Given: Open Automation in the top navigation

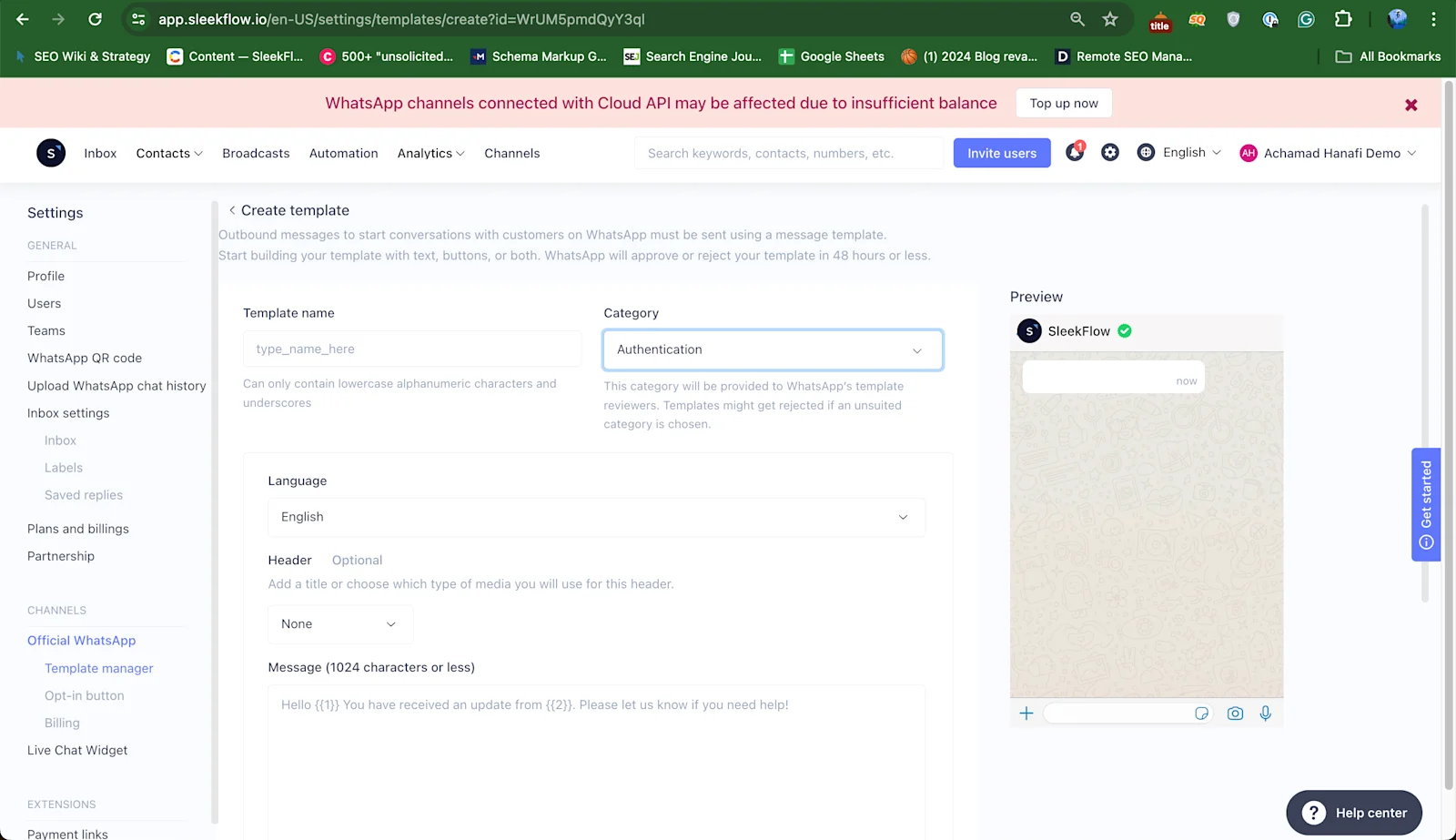Looking at the screenshot, I should 343,153.
